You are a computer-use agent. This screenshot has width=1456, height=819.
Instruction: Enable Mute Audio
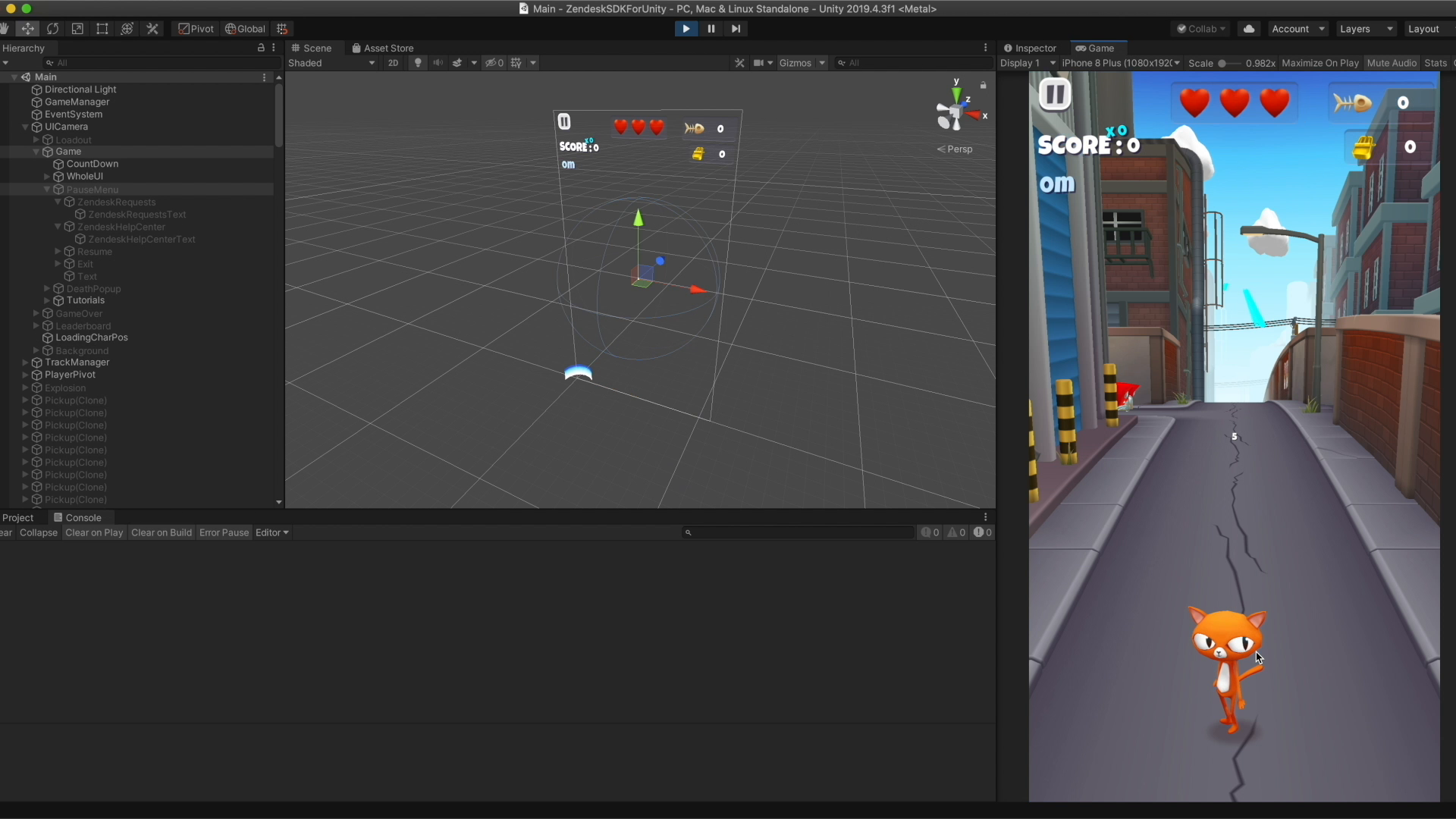coord(1392,63)
